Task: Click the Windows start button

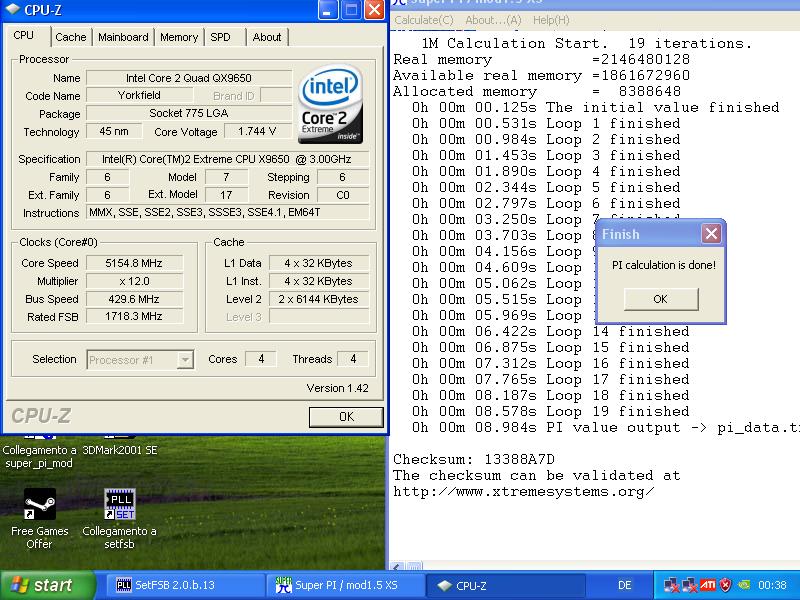Action: [47, 585]
